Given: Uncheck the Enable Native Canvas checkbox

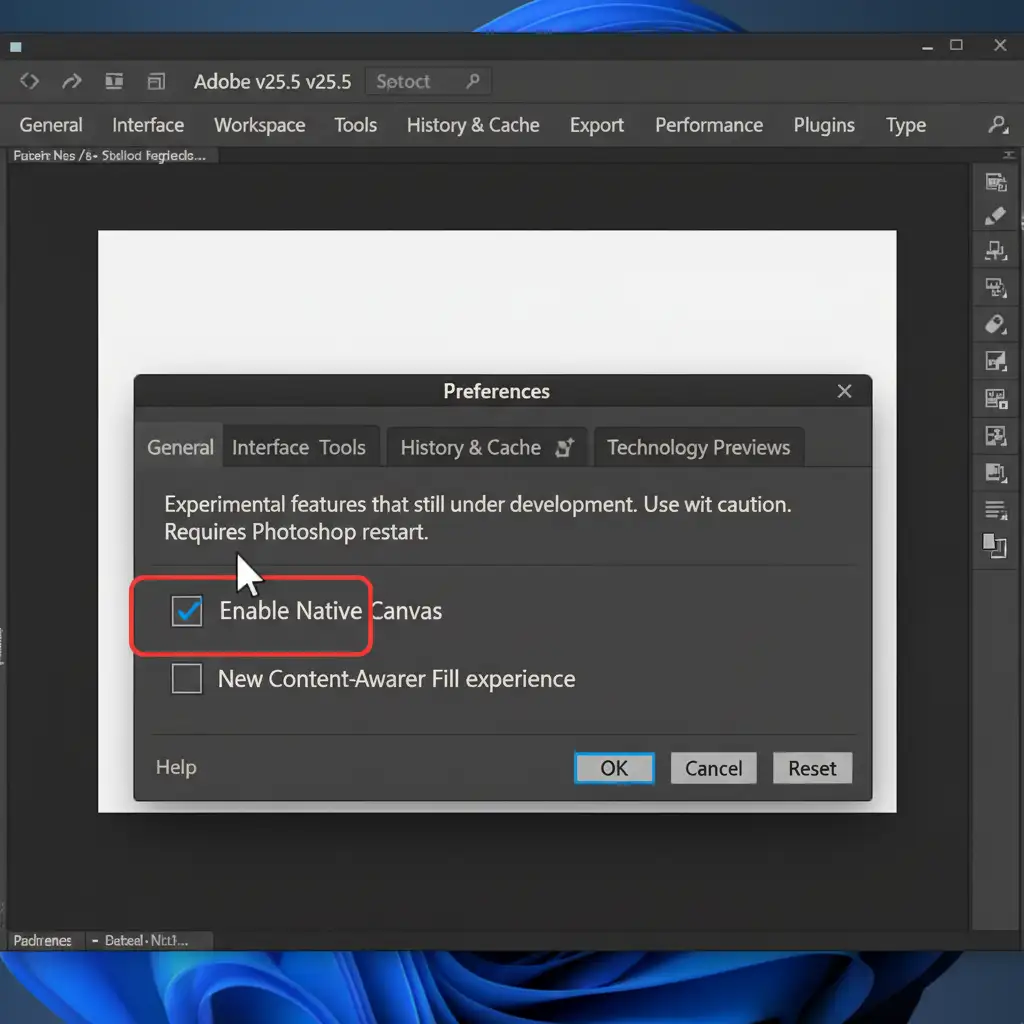Looking at the screenshot, I should point(187,611).
